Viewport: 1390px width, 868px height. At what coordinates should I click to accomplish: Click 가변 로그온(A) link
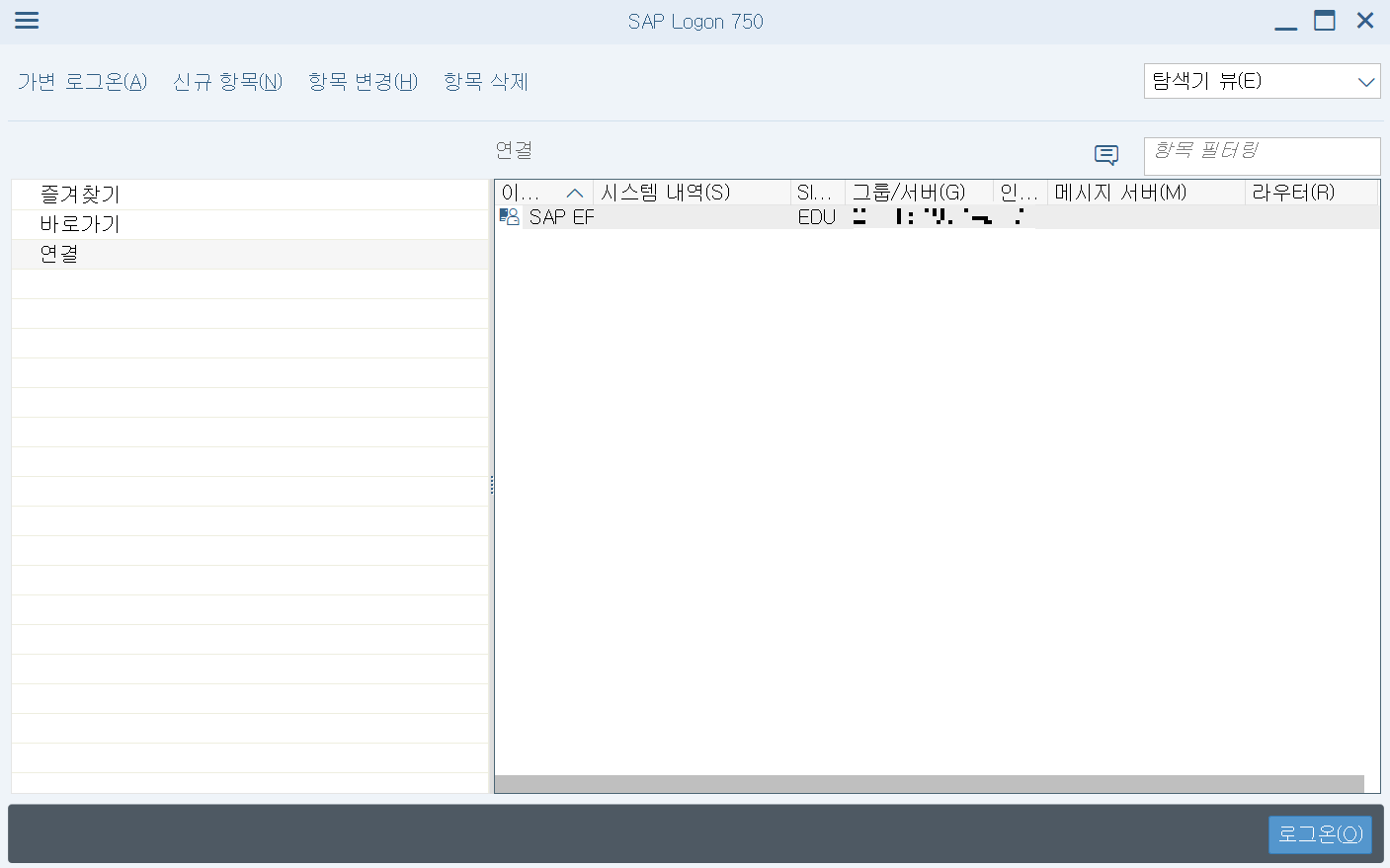[x=82, y=82]
